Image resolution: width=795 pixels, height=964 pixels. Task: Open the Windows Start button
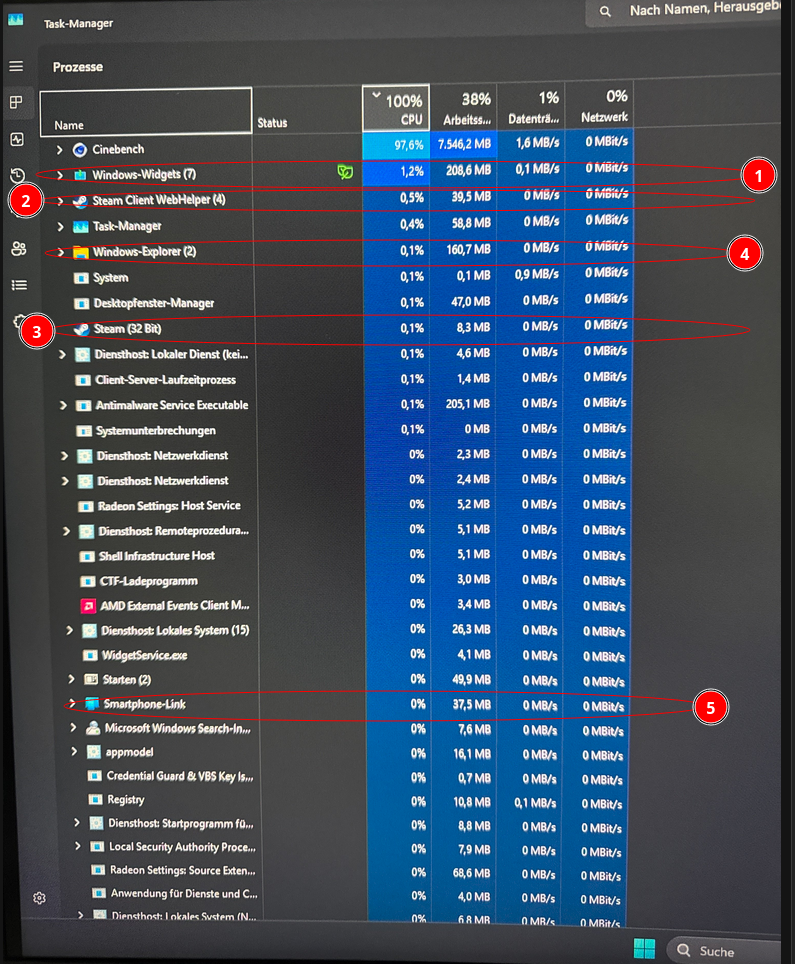click(x=644, y=949)
